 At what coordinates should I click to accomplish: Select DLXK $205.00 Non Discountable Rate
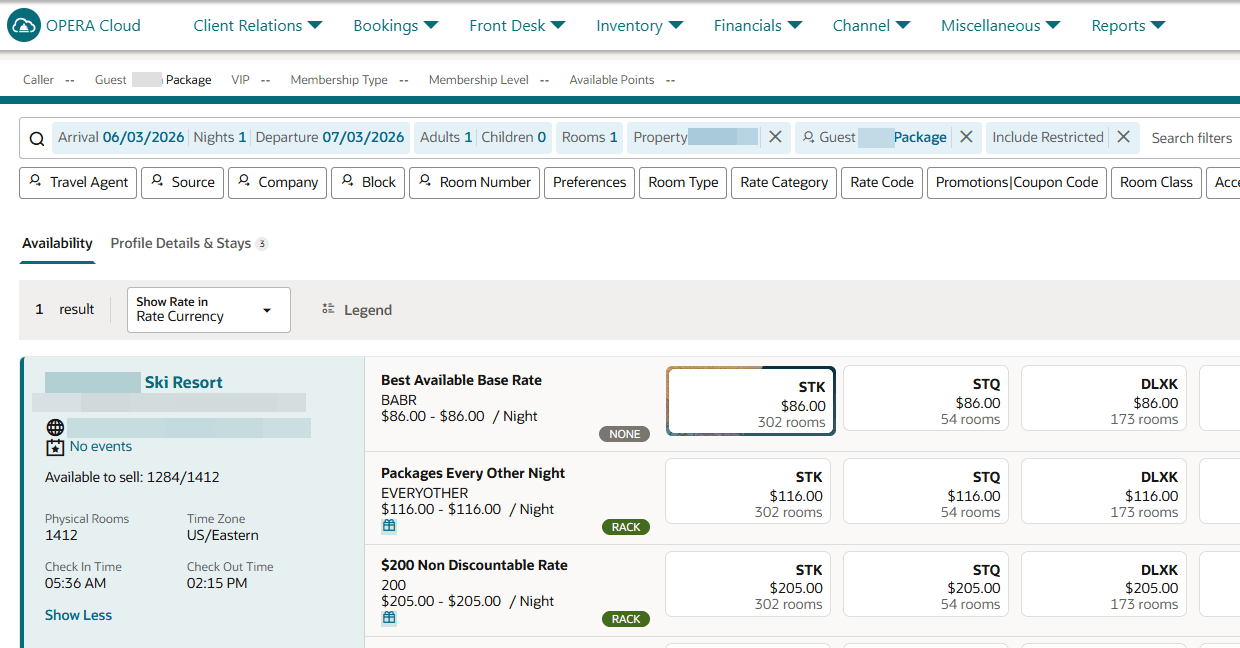[x=1104, y=583]
